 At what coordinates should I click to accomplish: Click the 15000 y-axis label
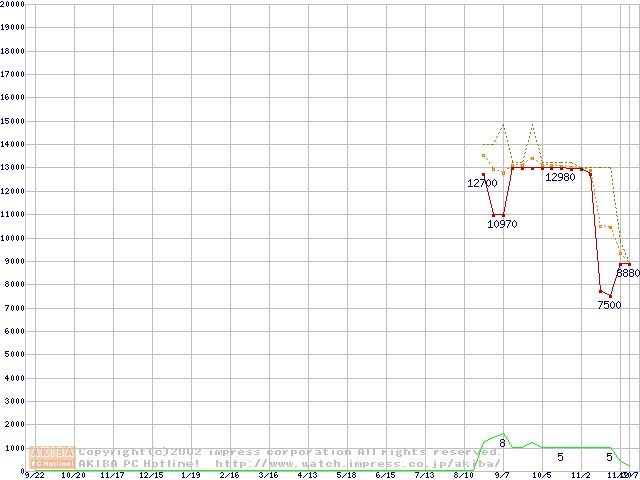[13, 121]
